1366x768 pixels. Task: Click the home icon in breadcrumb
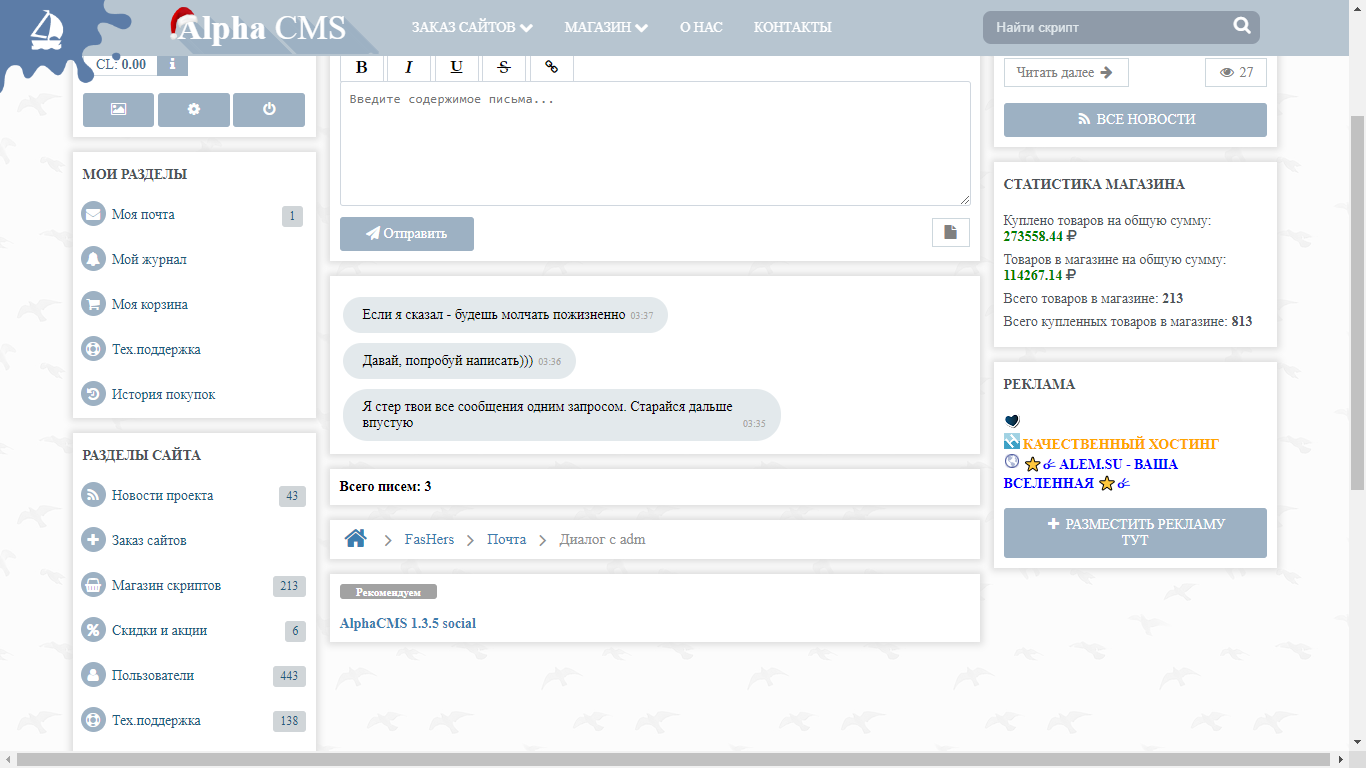pyautogui.click(x=356, y=539)
